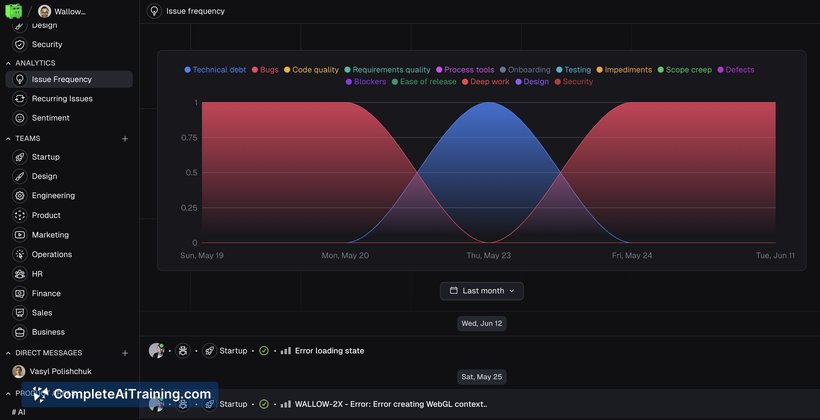Open the Security shield icon in sidebar
The width and height of the screenshot is (820, 420).
(20, 44)
